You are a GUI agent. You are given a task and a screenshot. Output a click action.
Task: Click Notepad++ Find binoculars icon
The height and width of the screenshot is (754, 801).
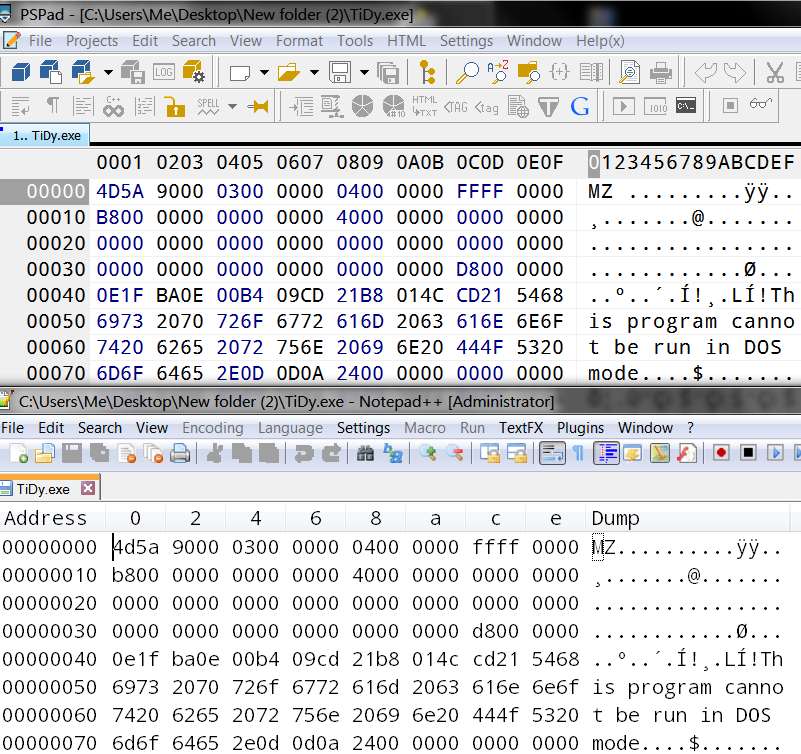[x=365, y=453]
